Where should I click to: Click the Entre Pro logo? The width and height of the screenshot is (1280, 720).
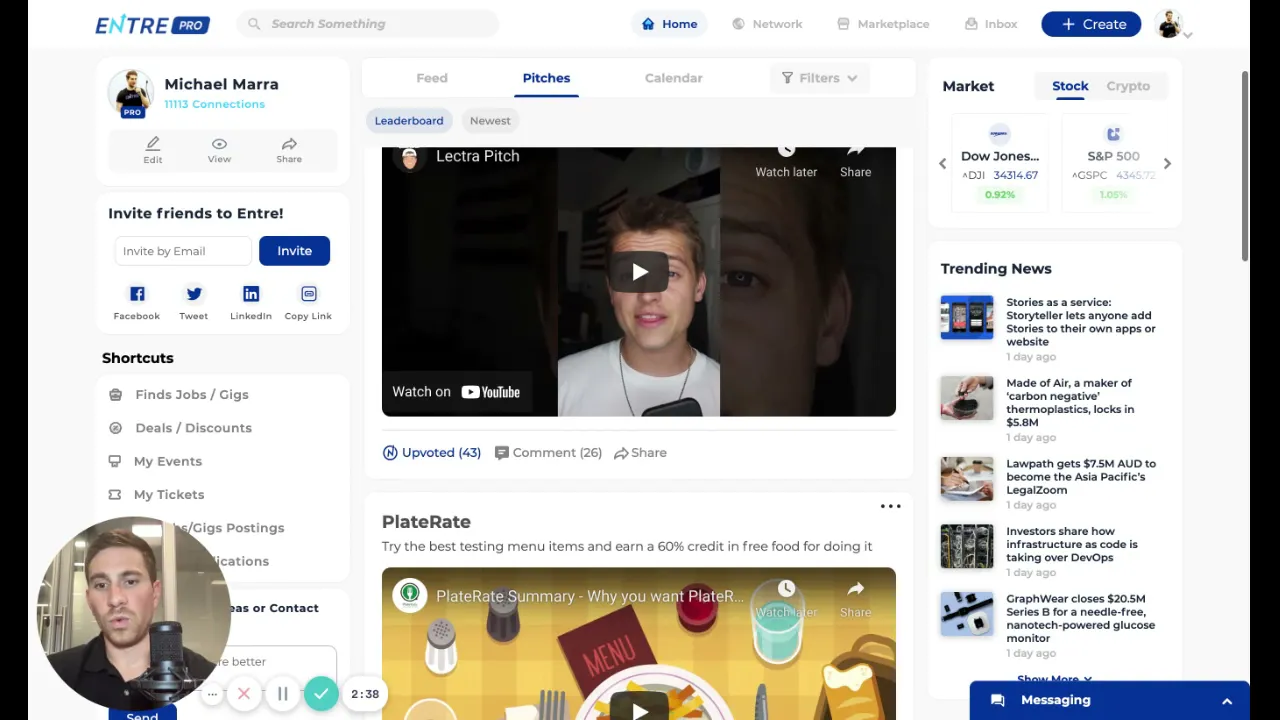pos(152,24)
